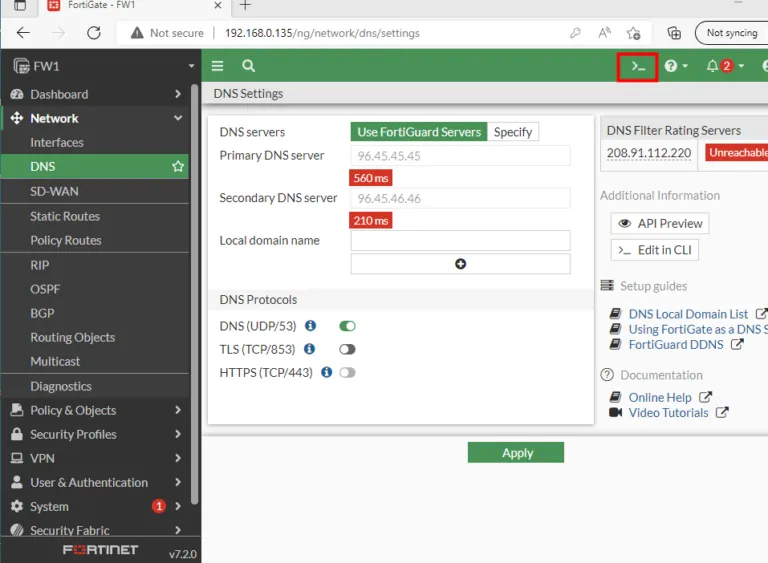Screen dimensions: 768x563
Task: Click the DNS favorite star icon
Action: (x=178, y=166)
